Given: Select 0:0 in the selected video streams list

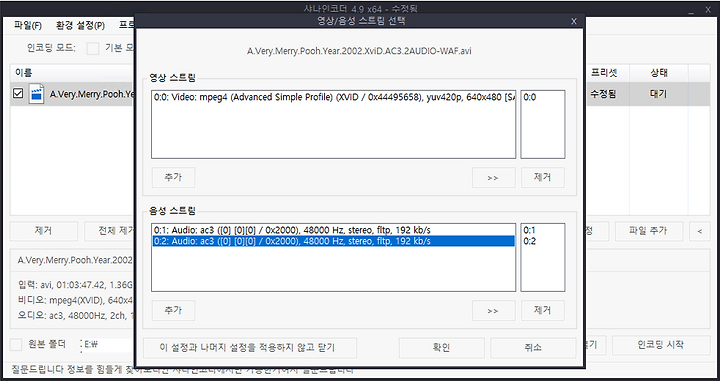Looking at the screenshot, I should click(530, 97).
